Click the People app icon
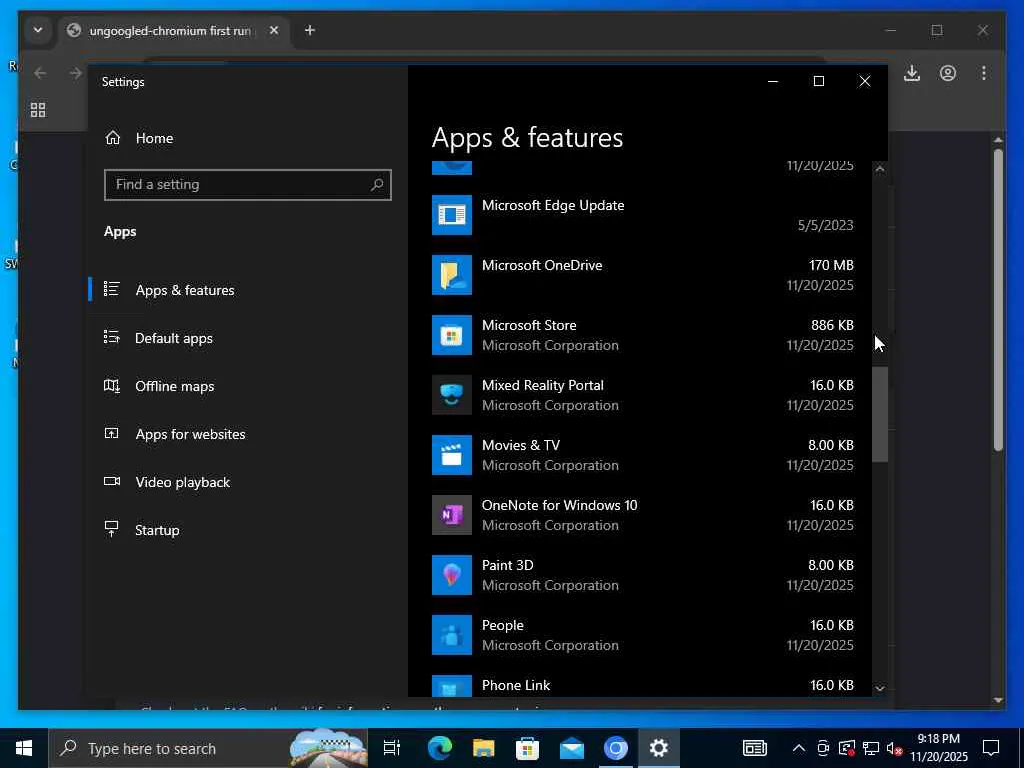This screenshot has height=768, width=1024. pos(451,635)
